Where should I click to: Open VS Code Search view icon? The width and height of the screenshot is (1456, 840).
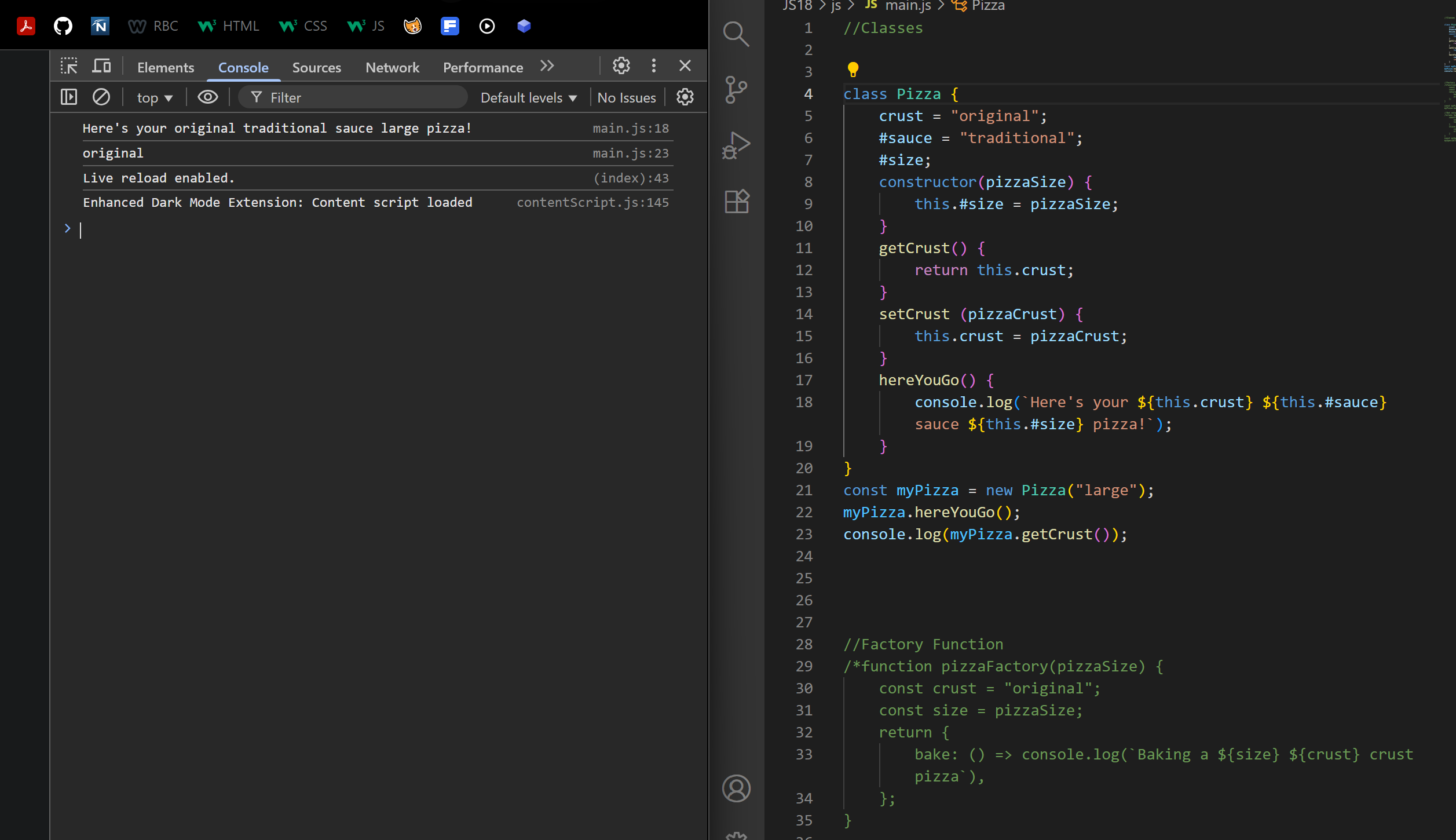(x=736, y=34)
